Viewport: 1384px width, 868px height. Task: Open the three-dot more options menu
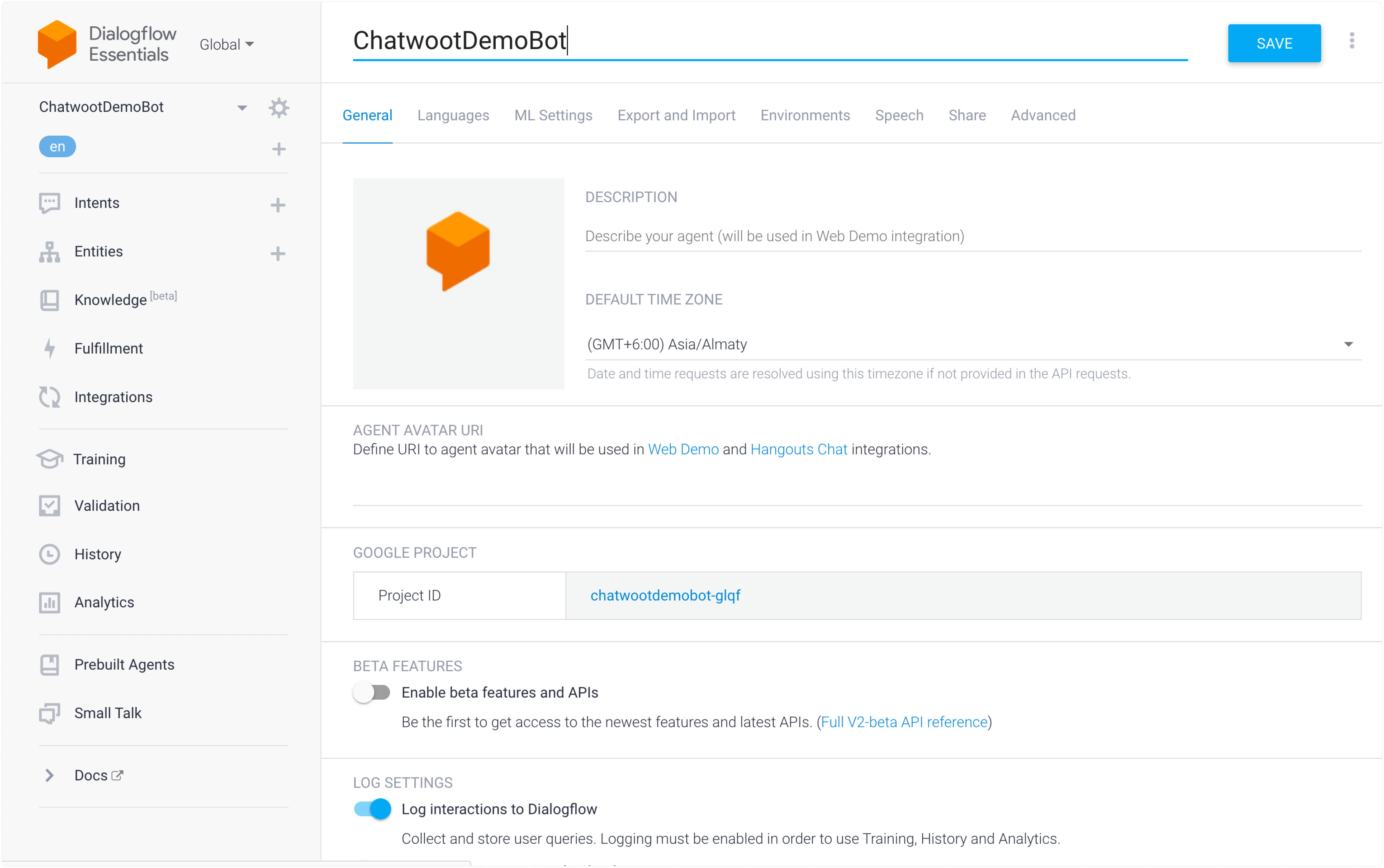[x=1352, y=41]
